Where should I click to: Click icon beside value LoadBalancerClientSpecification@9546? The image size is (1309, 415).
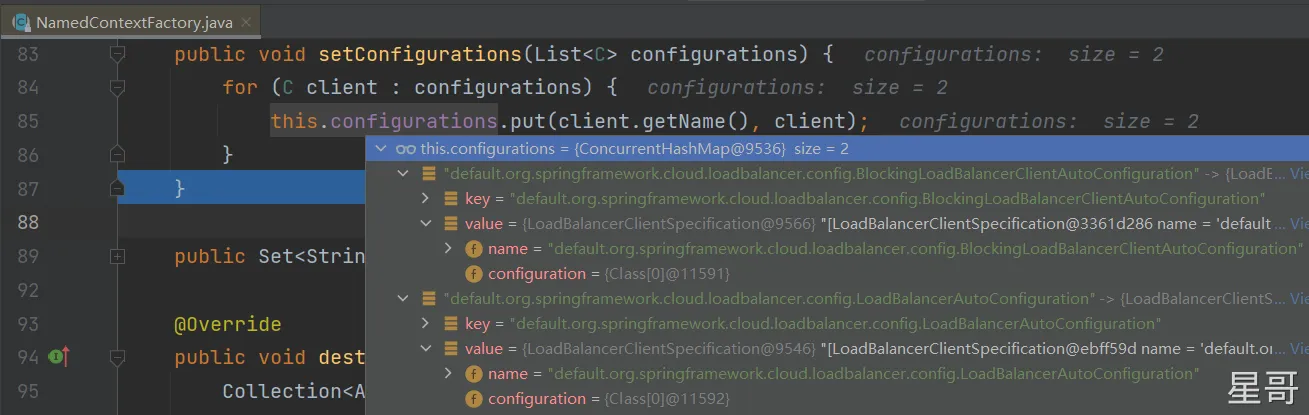tap(451, 349)
